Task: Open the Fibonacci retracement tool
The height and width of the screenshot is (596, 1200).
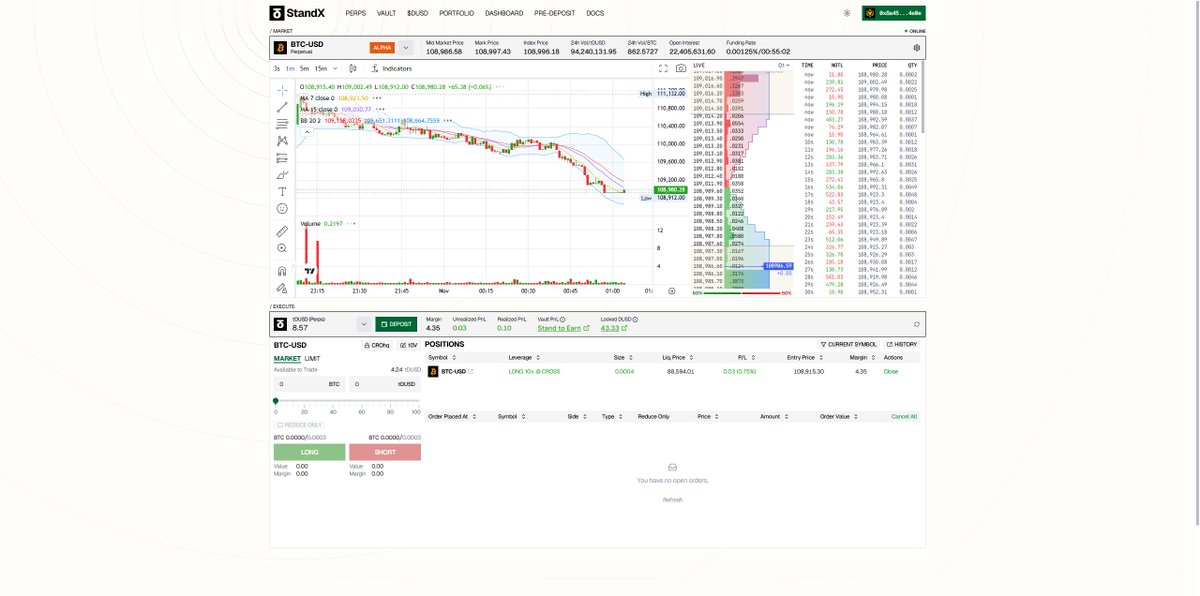Action: (x=282, y=124)
